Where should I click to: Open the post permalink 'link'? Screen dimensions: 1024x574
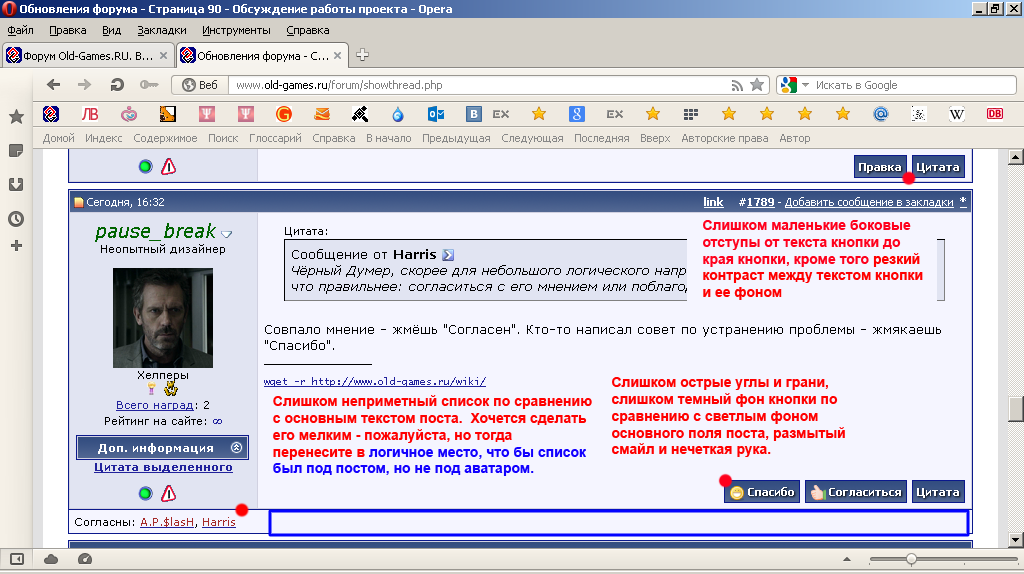point(713,202)
